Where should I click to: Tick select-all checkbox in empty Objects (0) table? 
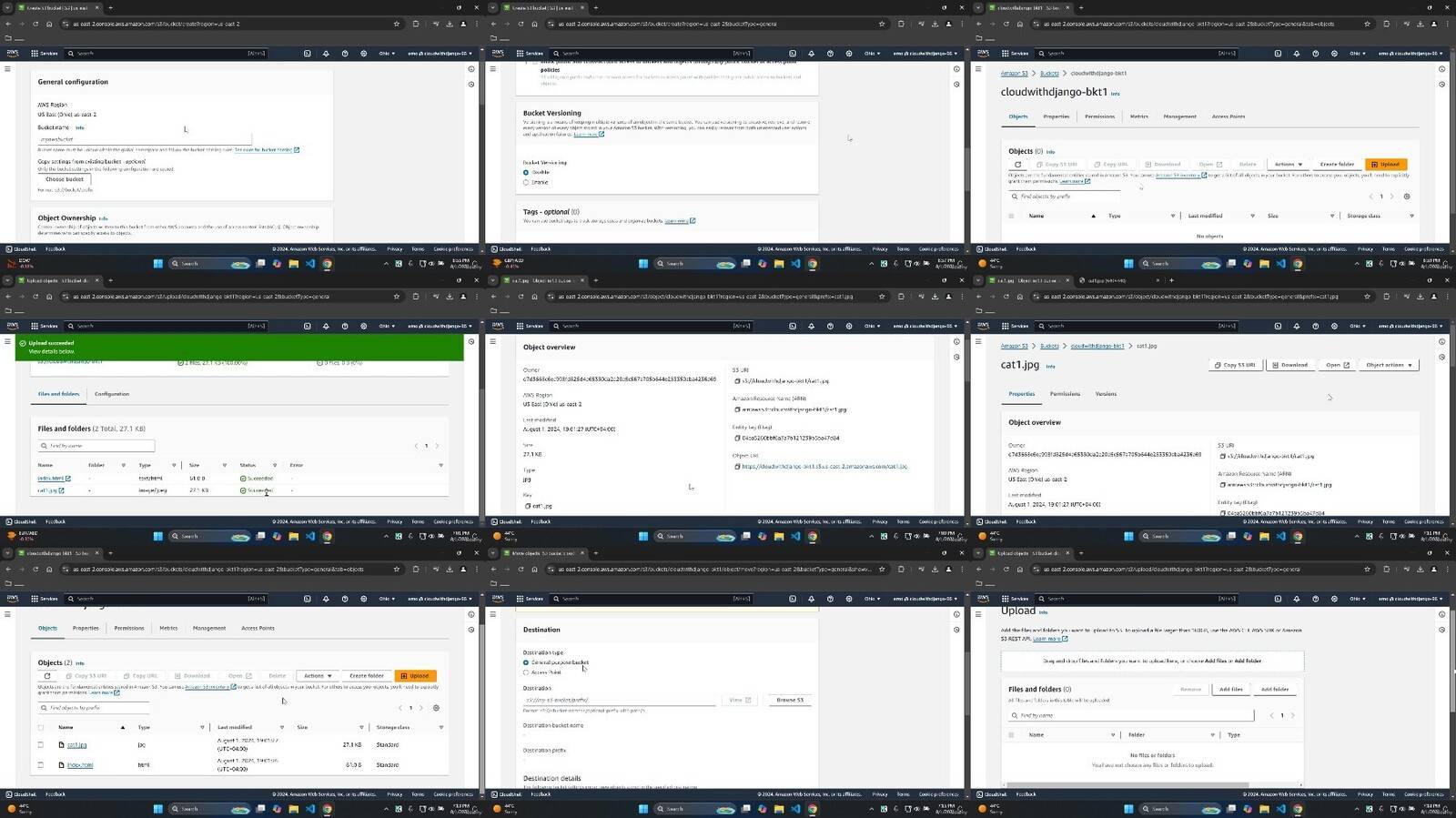pos(1010,216)
